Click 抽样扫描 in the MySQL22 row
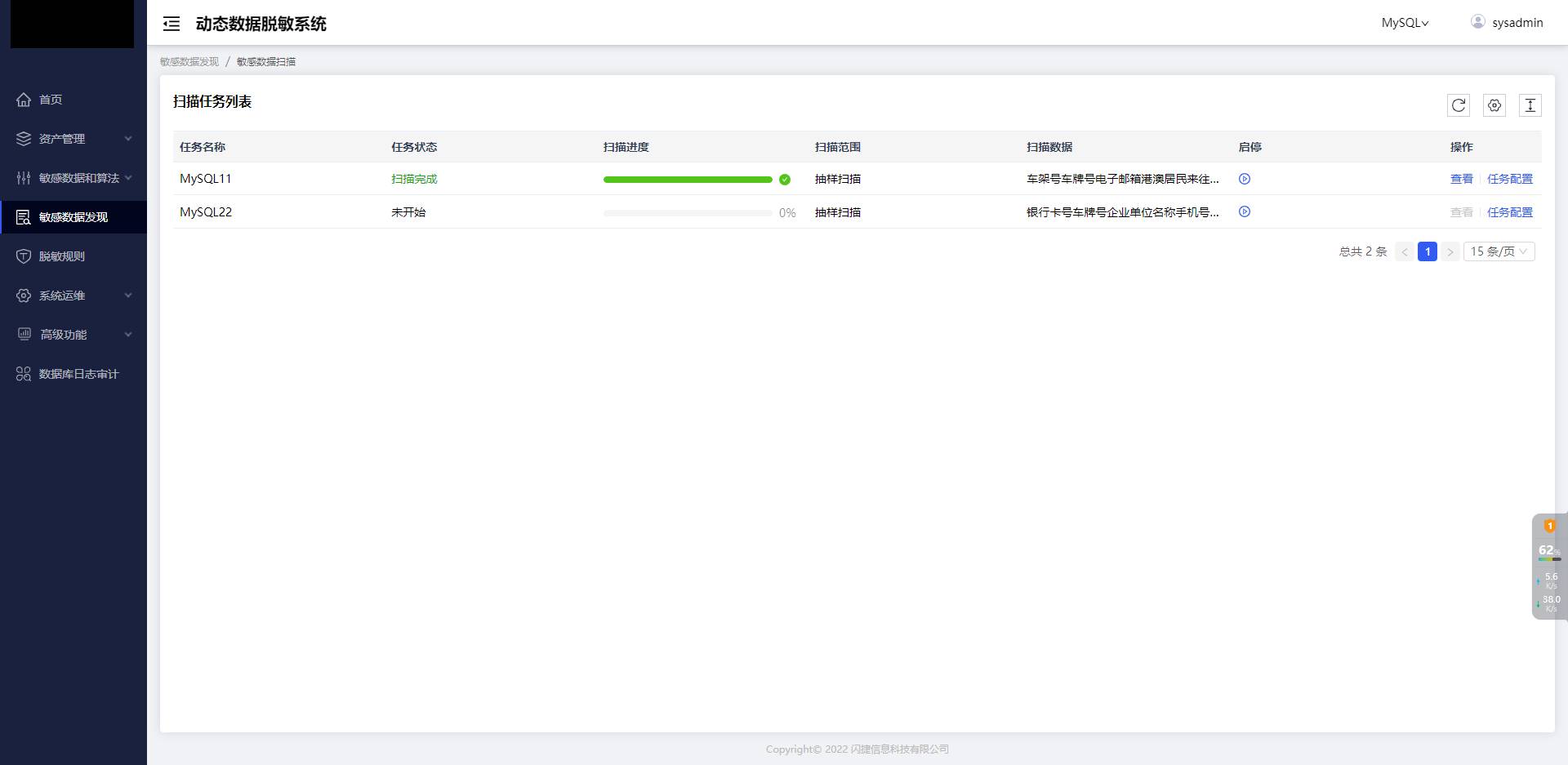 [838, 212]
